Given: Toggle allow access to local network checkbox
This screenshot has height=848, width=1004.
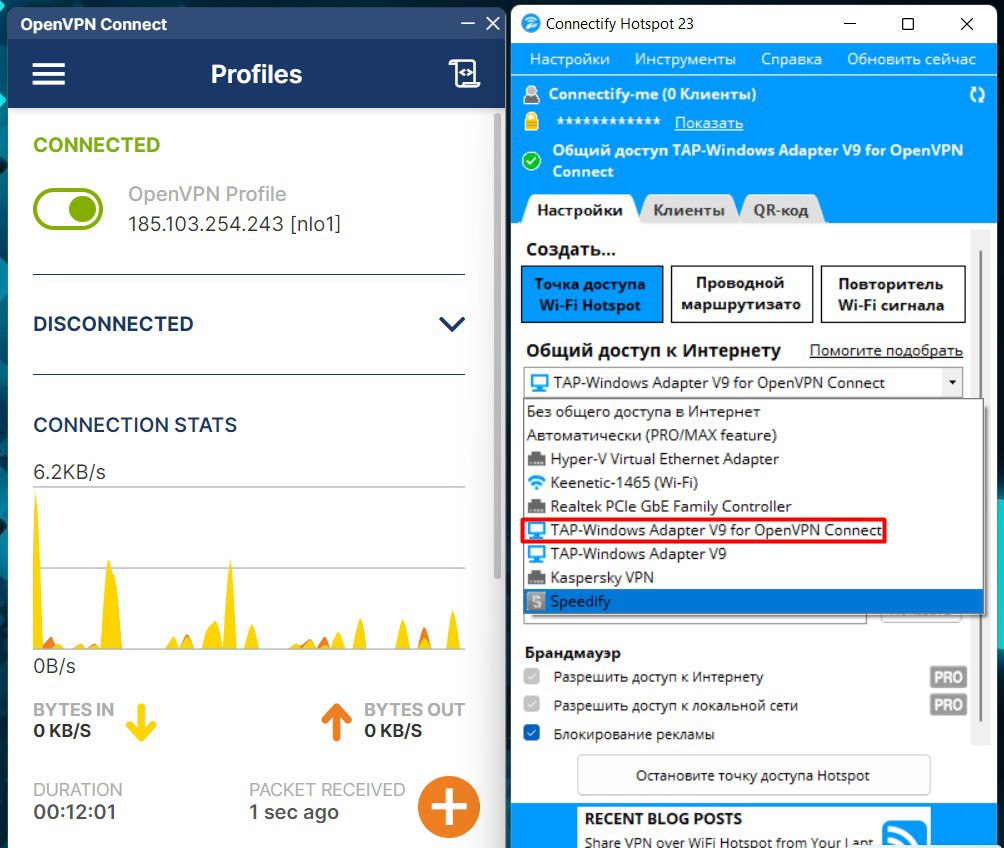Looking at the screenshot, I should (x=533, y=705).
